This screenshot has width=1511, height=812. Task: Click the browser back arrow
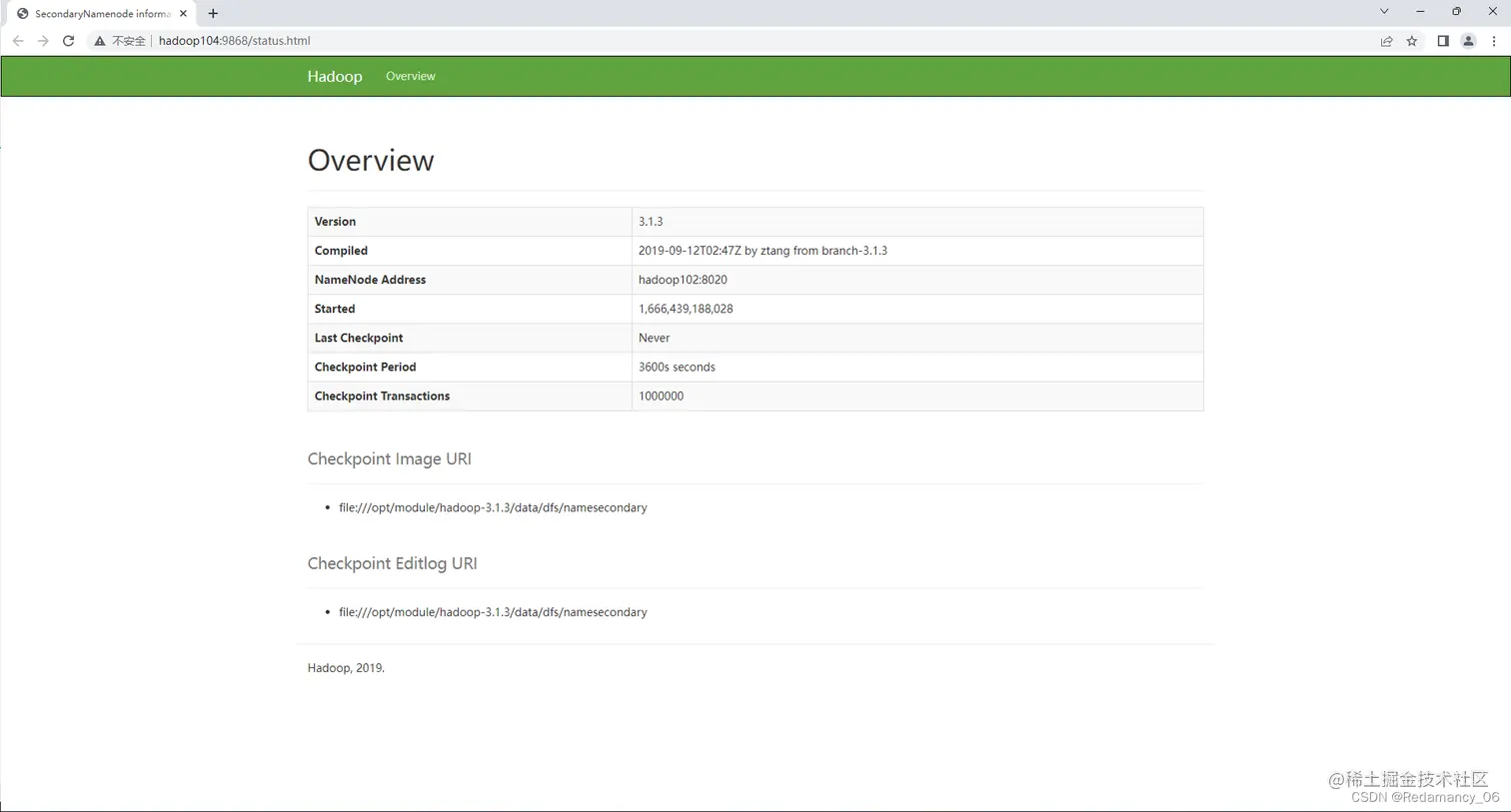tap(18, 41)
